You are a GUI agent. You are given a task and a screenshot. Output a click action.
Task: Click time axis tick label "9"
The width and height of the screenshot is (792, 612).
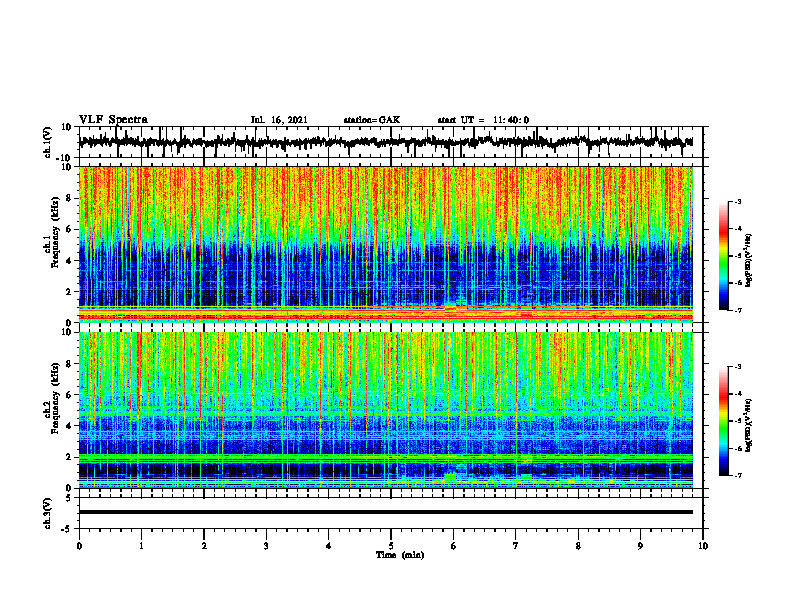tap(640, 546)
